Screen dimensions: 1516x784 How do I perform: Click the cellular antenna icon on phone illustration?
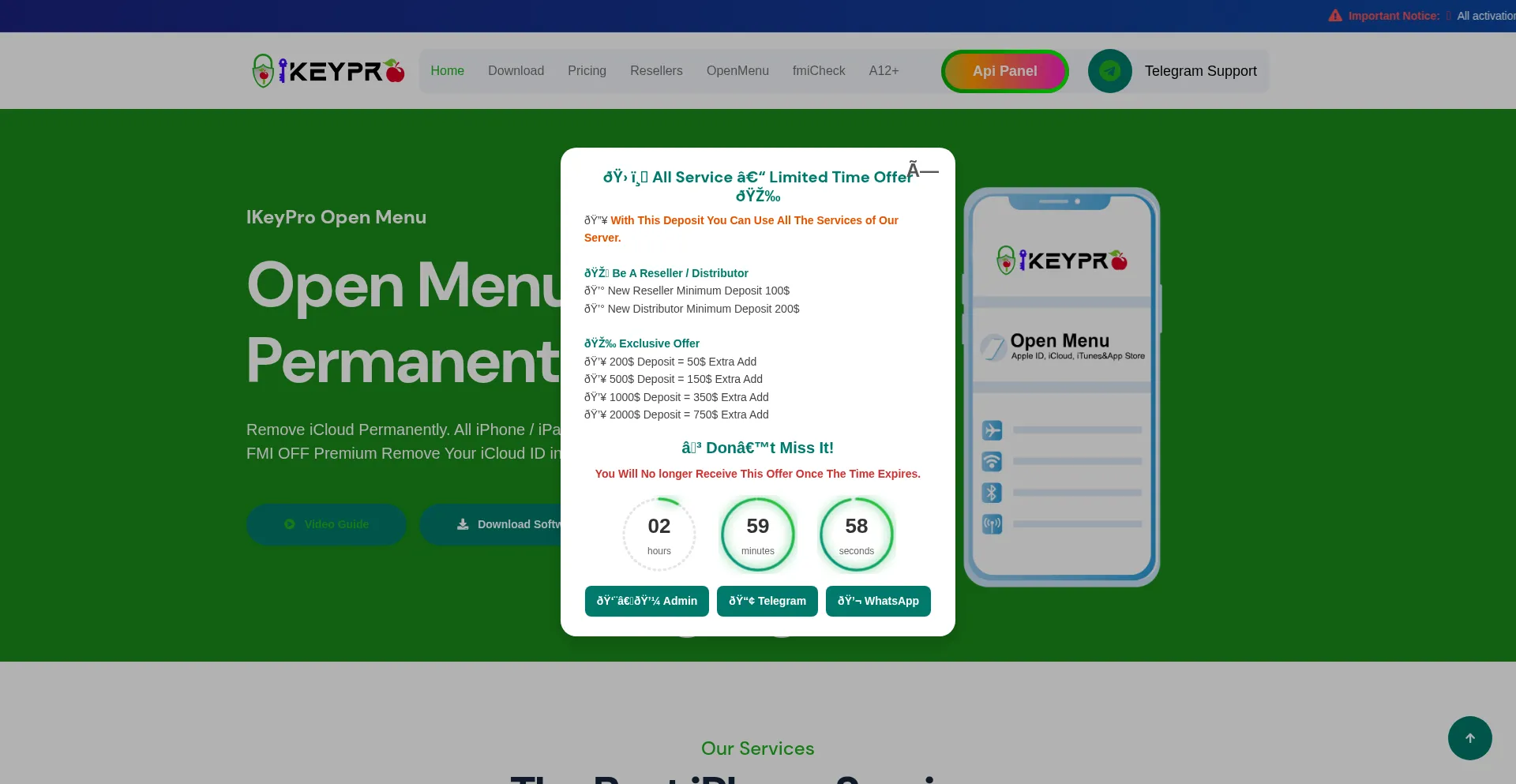pyautogui.click(x=992, y=524)
